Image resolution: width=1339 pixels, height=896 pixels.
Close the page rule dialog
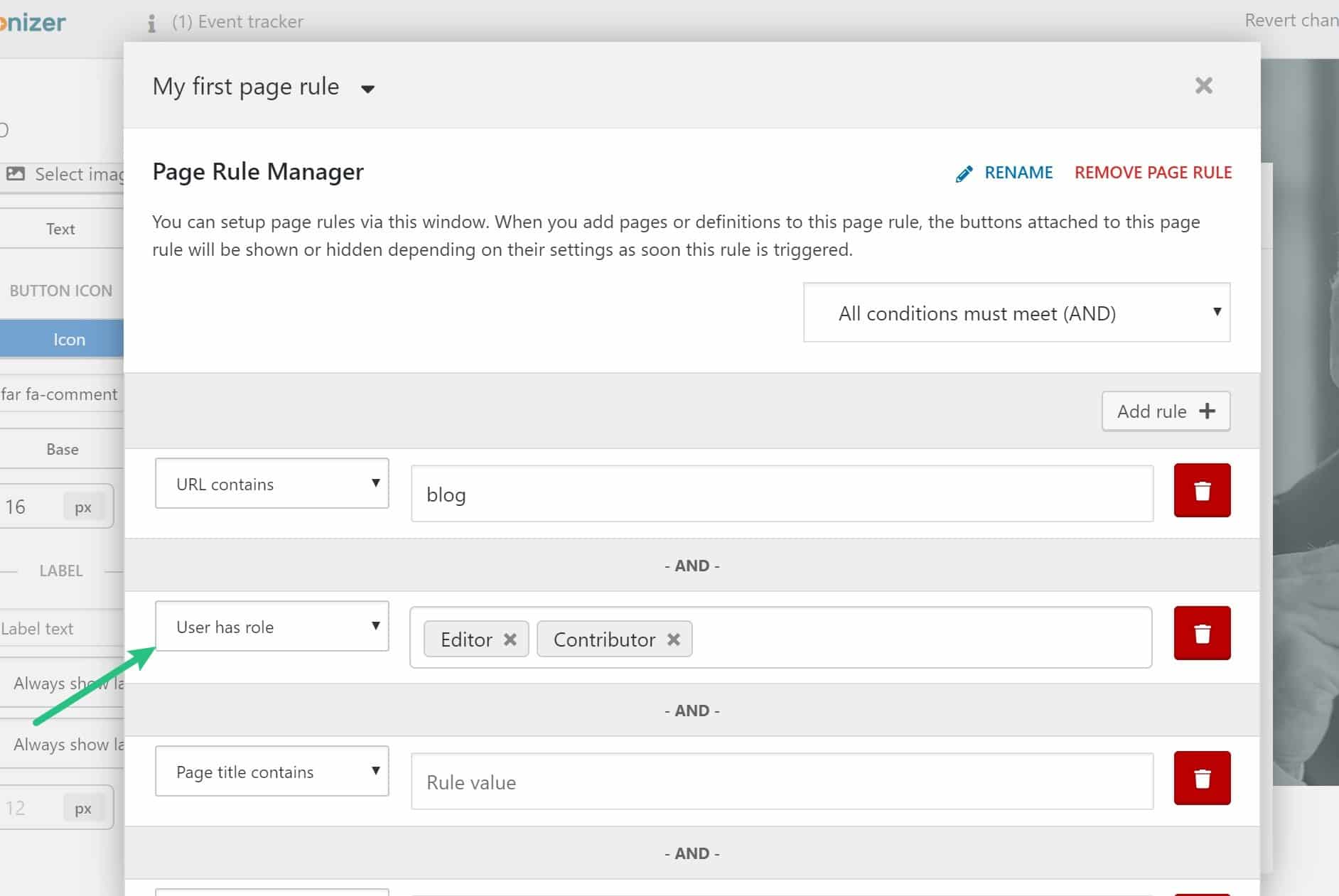(1204, 85)
